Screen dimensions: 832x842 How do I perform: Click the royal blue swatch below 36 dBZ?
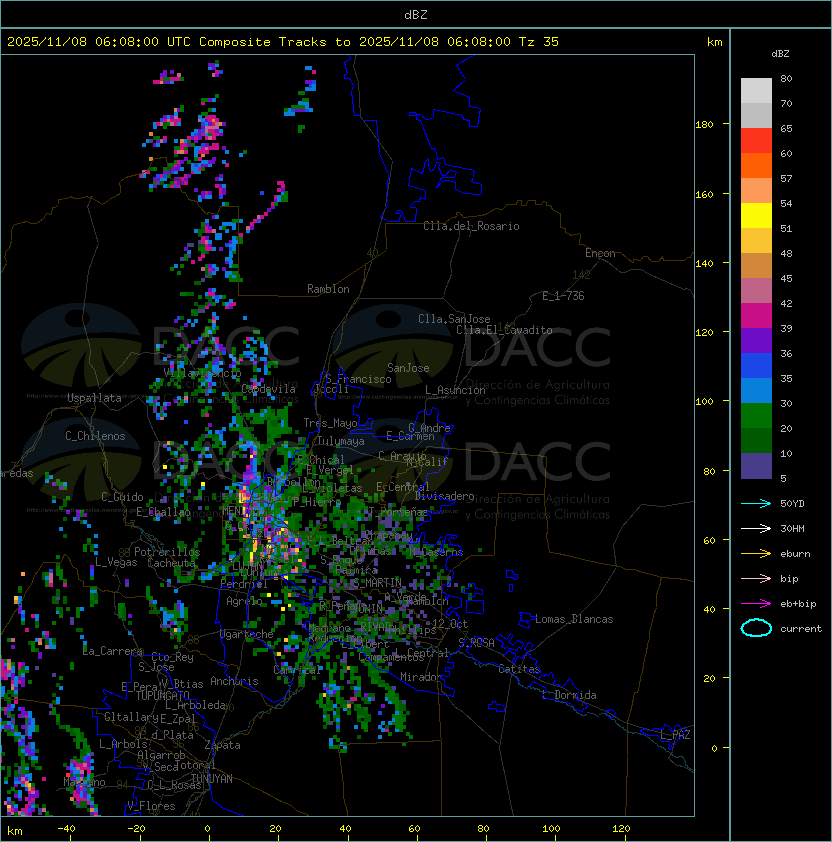[756, 366]
